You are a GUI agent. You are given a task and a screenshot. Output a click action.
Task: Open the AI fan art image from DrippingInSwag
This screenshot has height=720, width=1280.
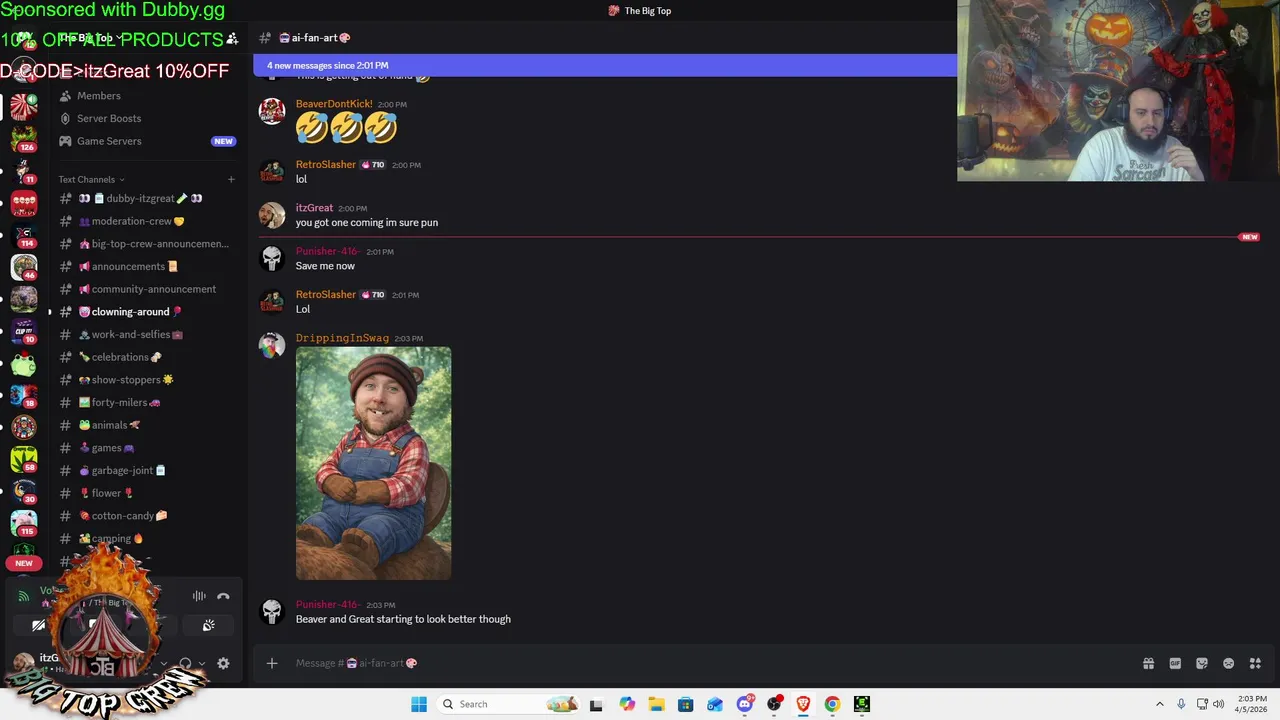point(373,463)
